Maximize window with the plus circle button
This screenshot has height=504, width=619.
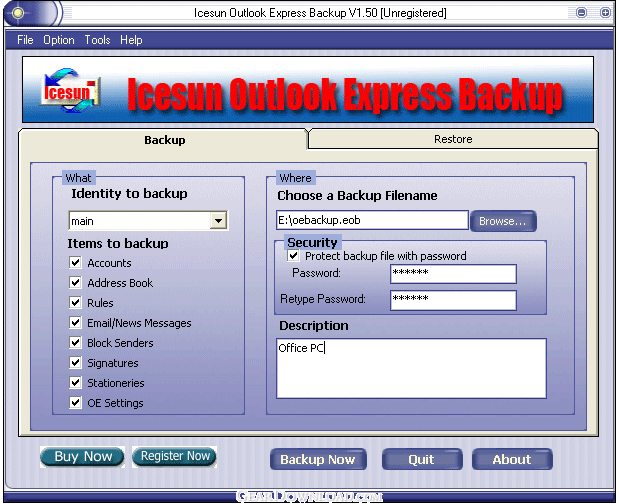tap(605, 13)
